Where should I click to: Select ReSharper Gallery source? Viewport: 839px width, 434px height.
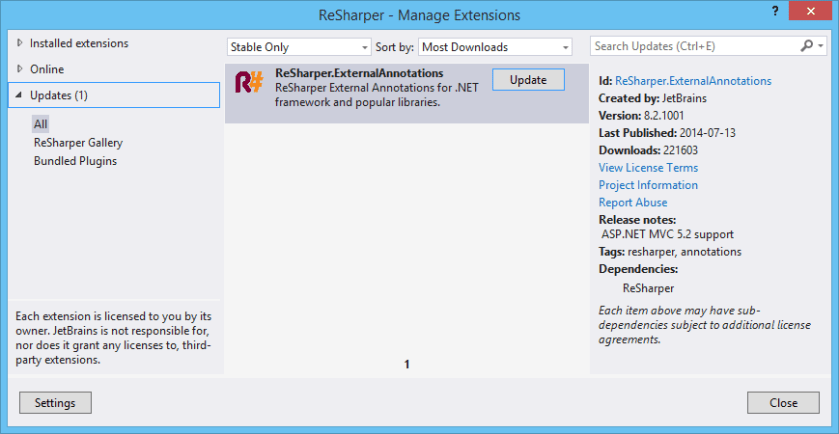pos(78,143)
